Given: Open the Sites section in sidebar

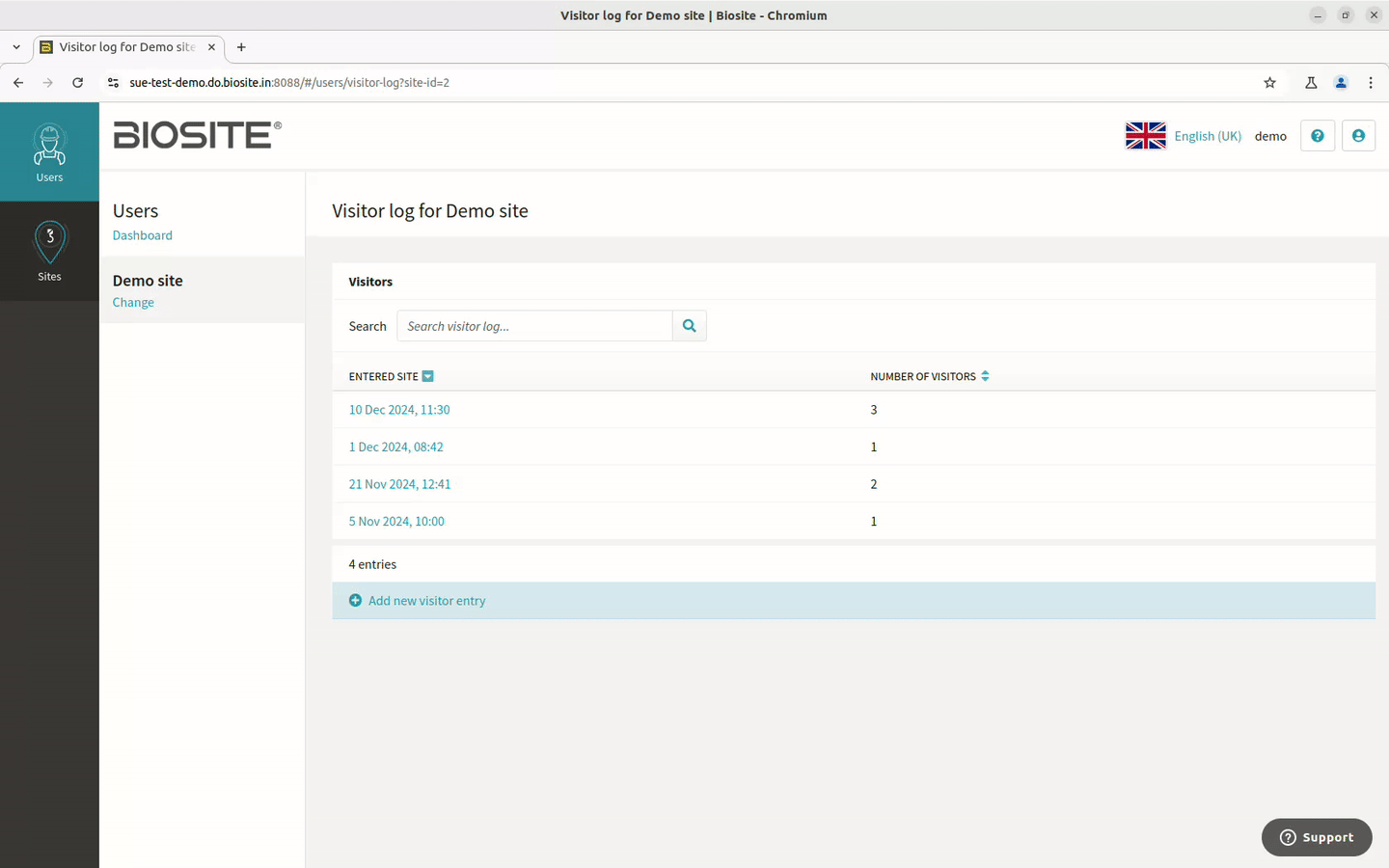Looking at the screenshot, I should 49,251.
